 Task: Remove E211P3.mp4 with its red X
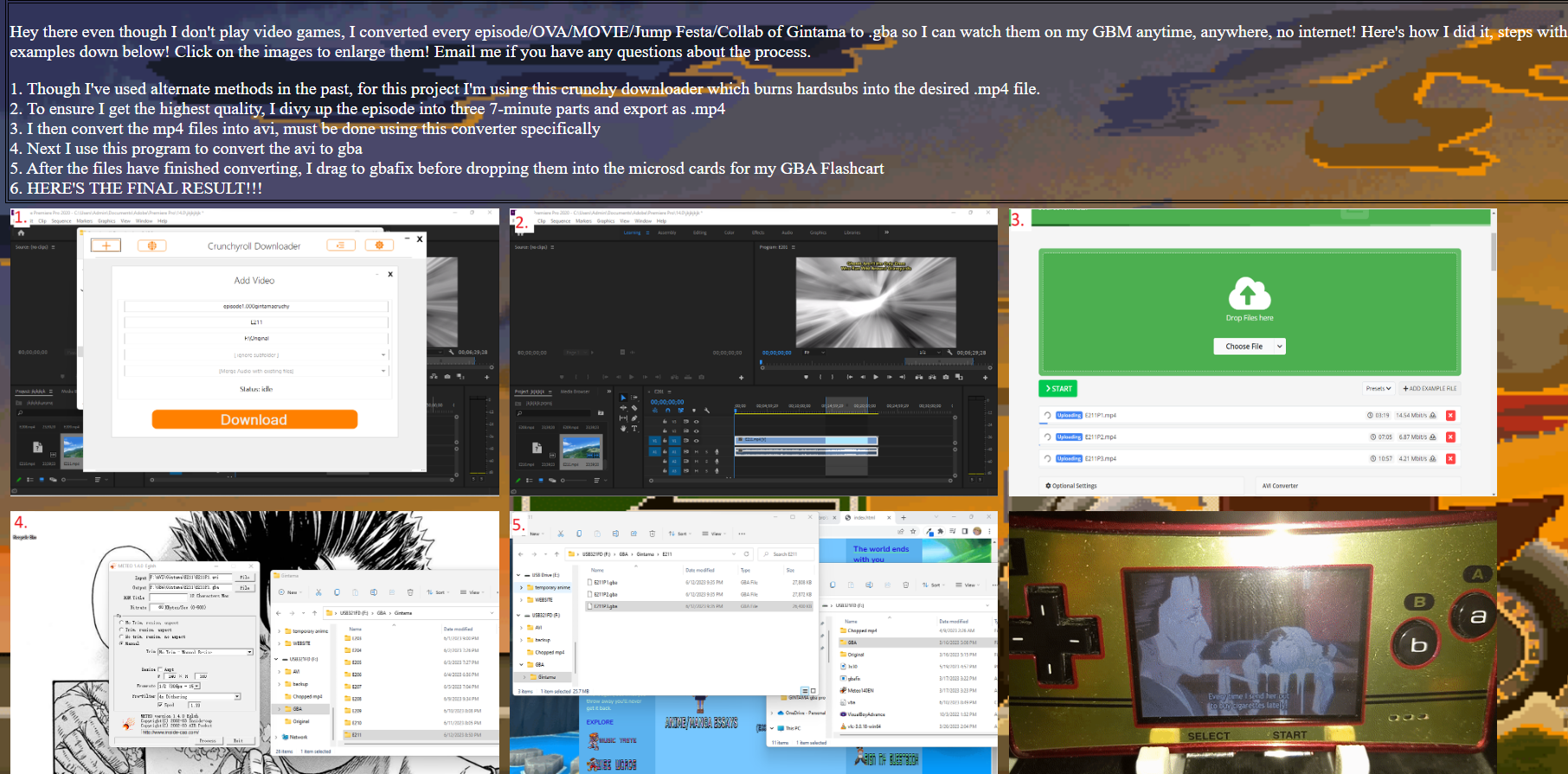[x=1450, y=458]
